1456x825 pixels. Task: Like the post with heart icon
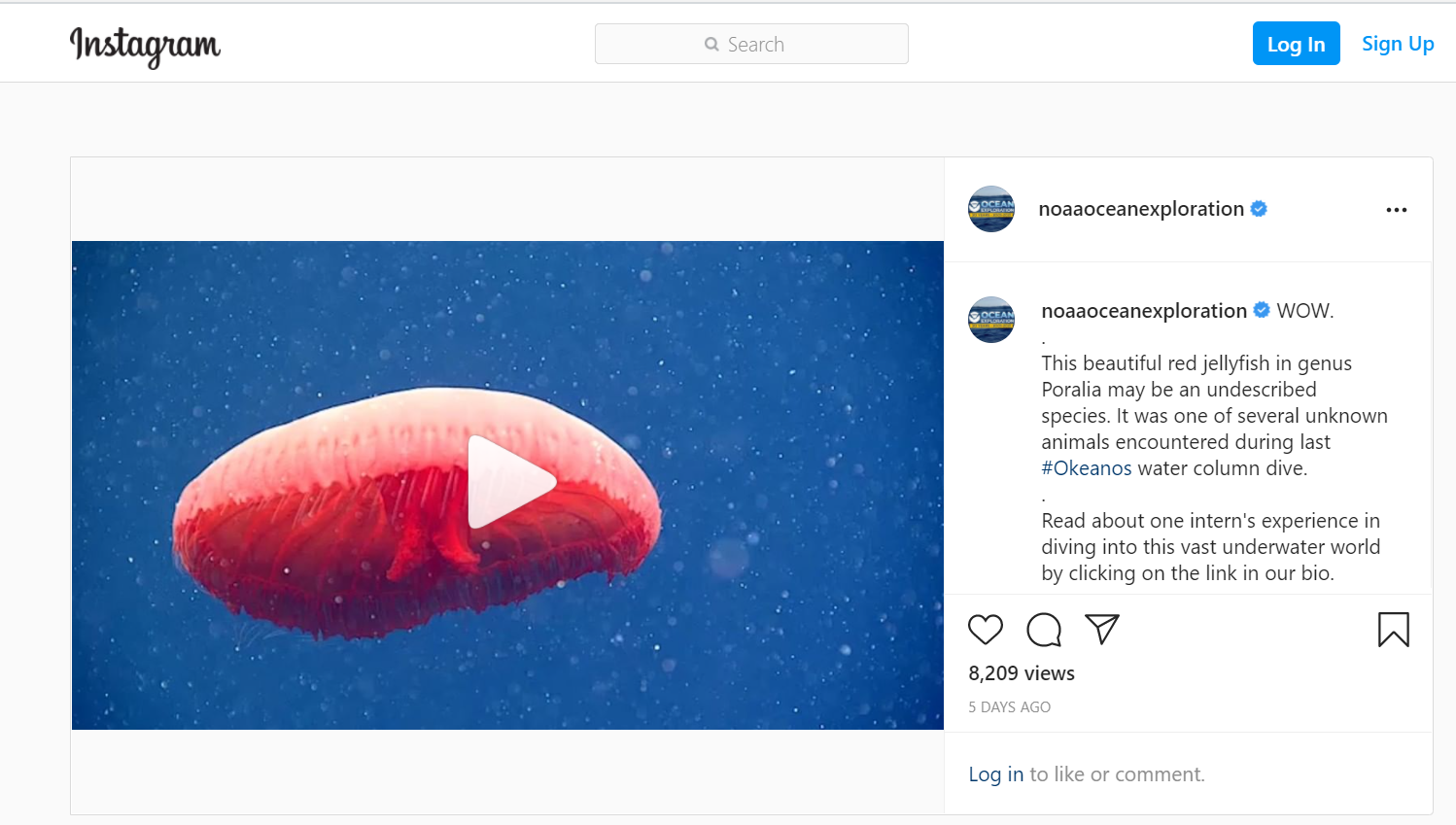[986, 630]
